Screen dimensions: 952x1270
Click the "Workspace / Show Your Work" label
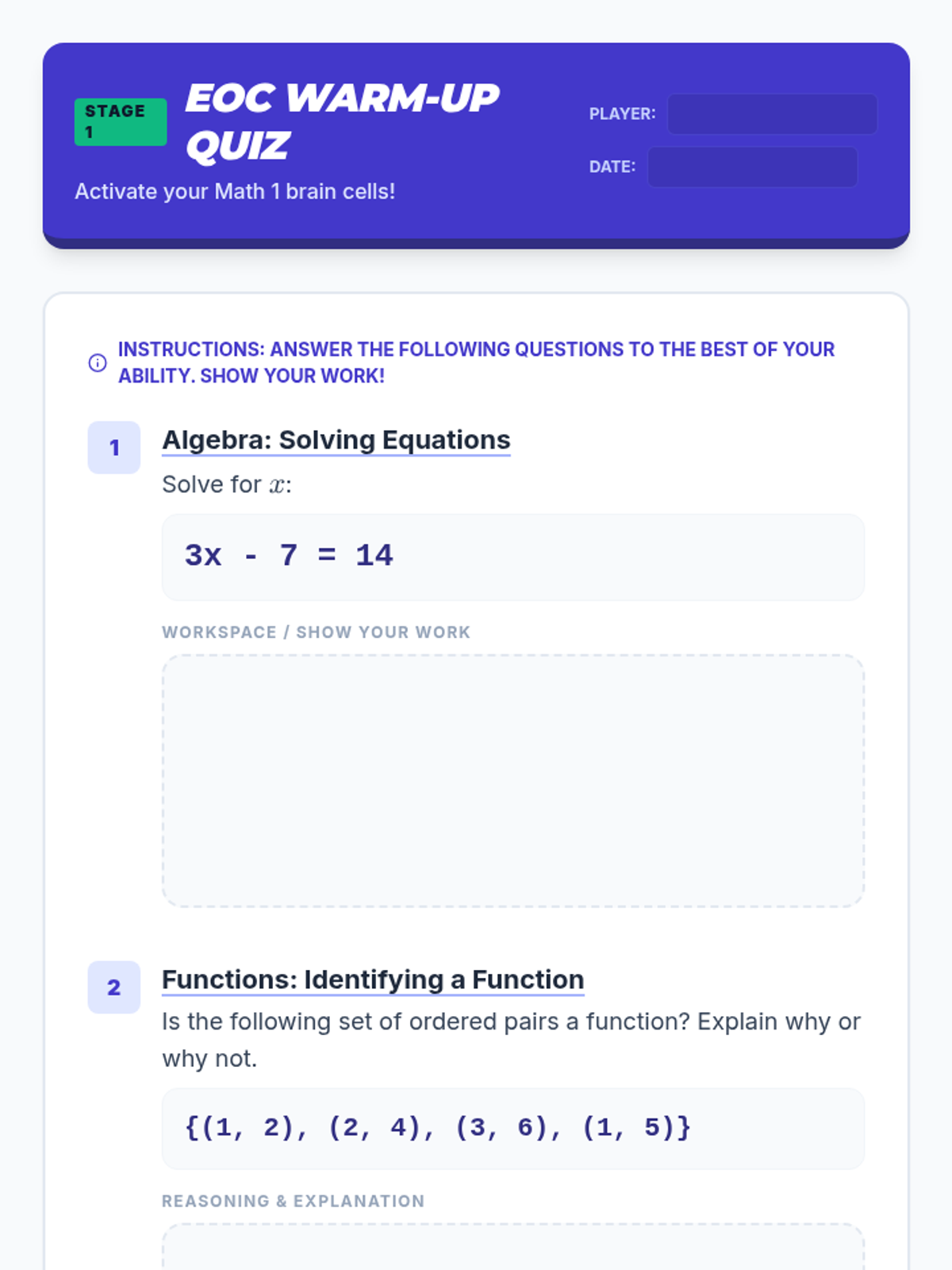tap(316, 633)
